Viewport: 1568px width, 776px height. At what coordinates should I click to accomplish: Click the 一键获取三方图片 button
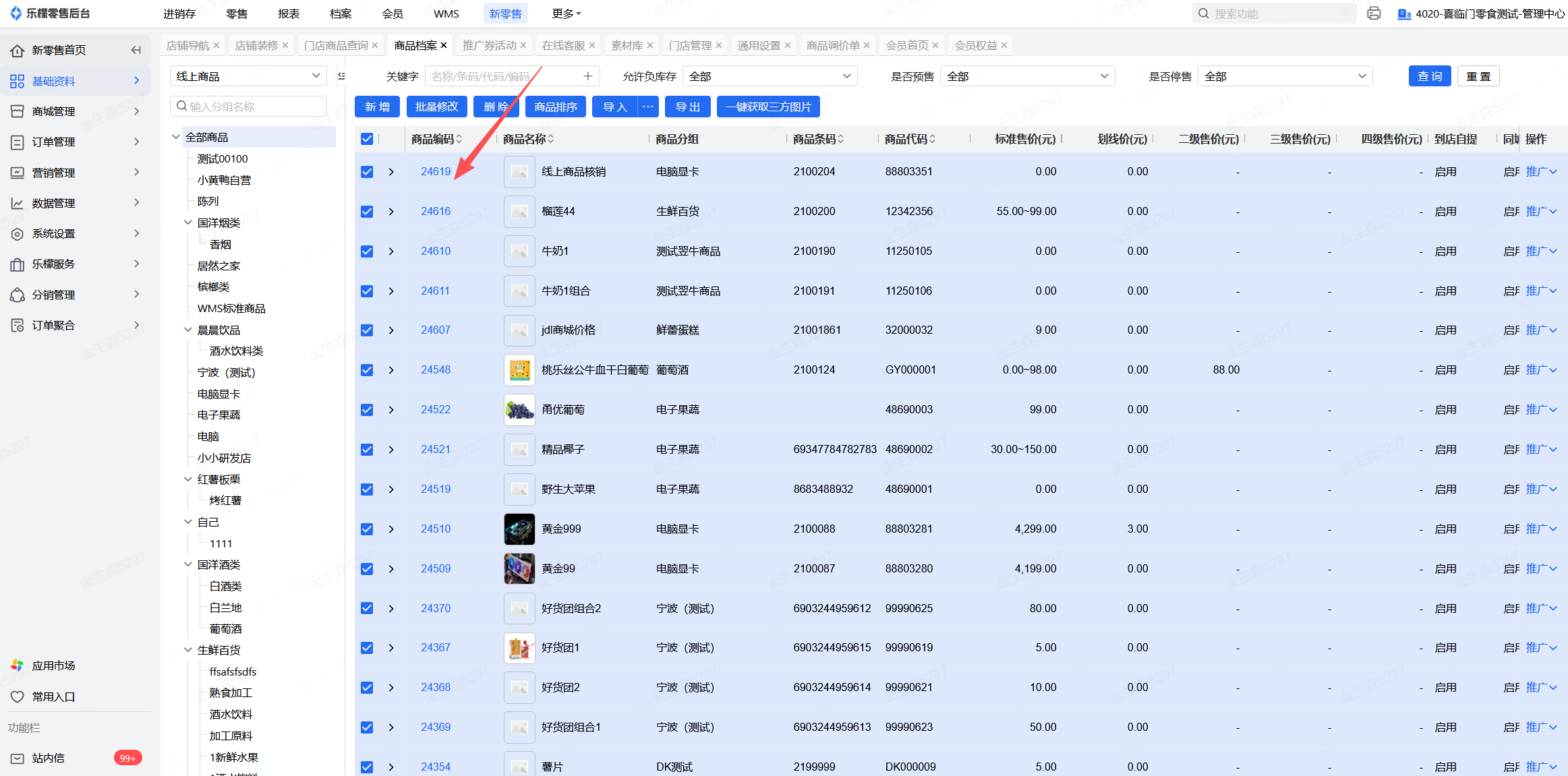tap(768, 107)
